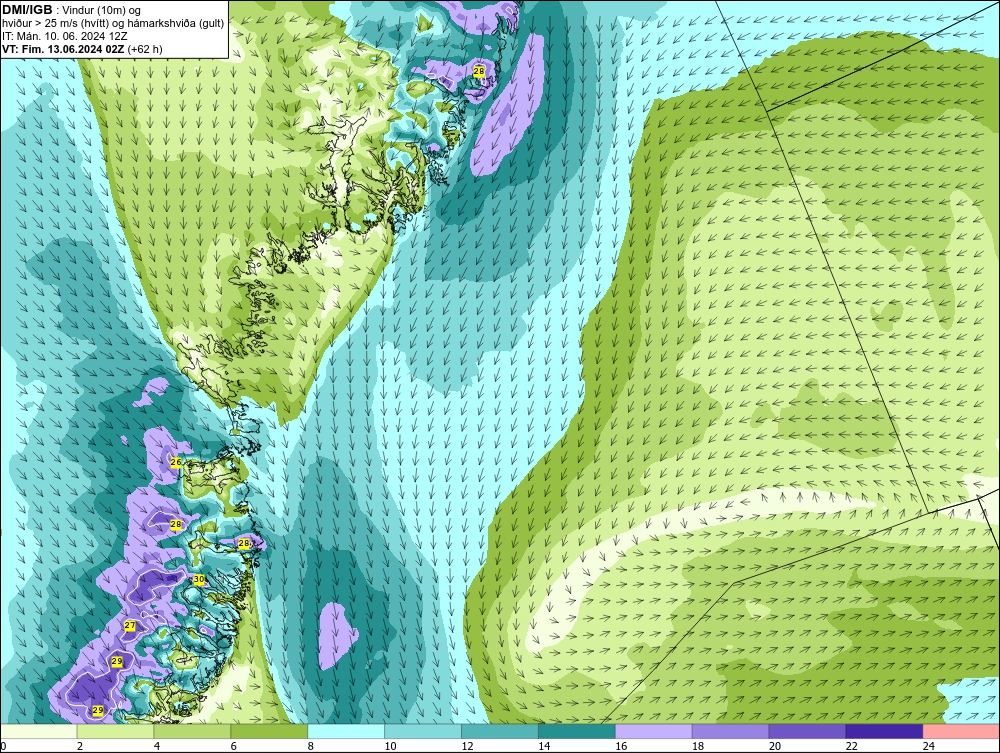Screen dimensions: 1000x753
Task: Click the legend scale value 8
Action: pyautogui.click(x=311, y=746)
